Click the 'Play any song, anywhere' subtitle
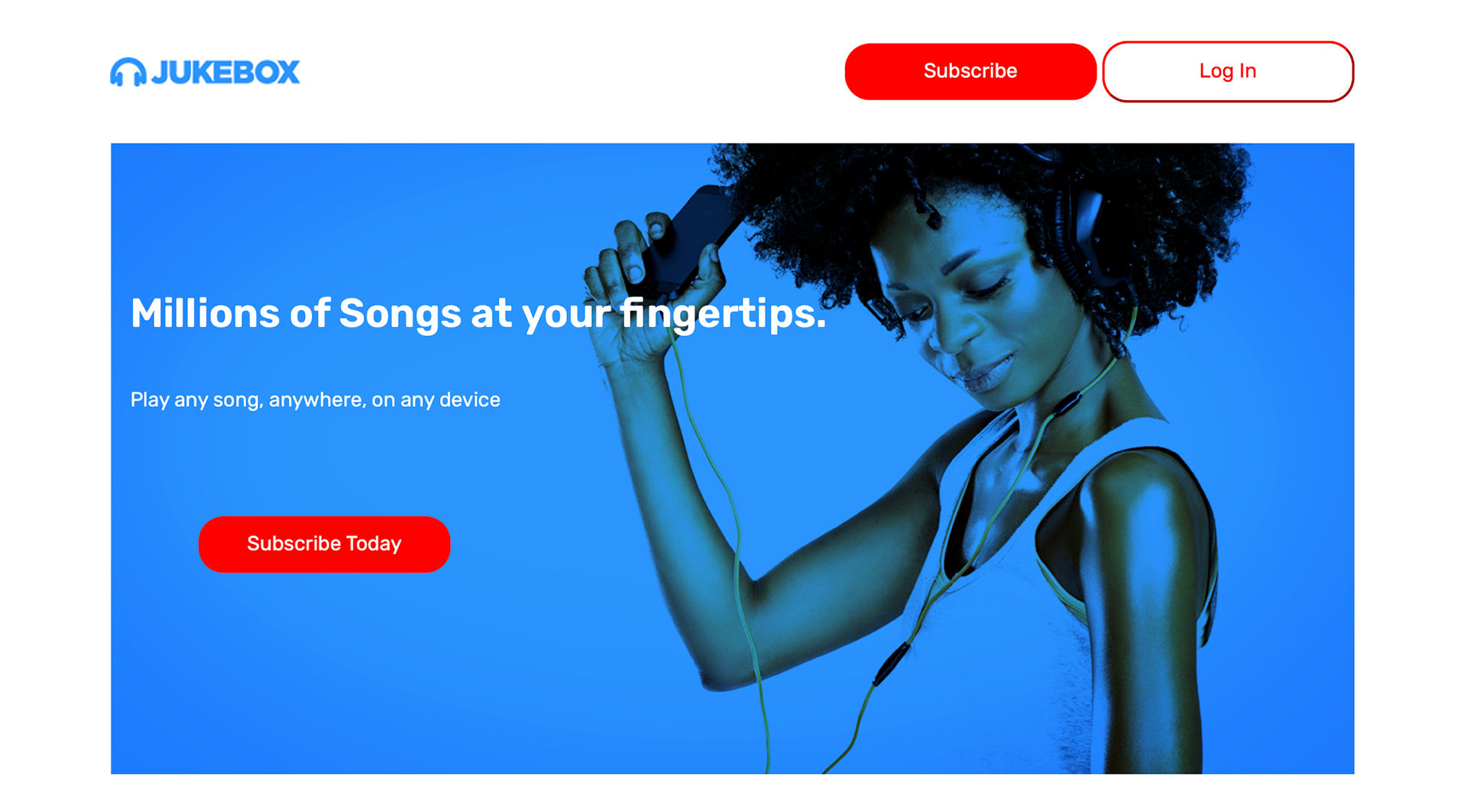 315,400
